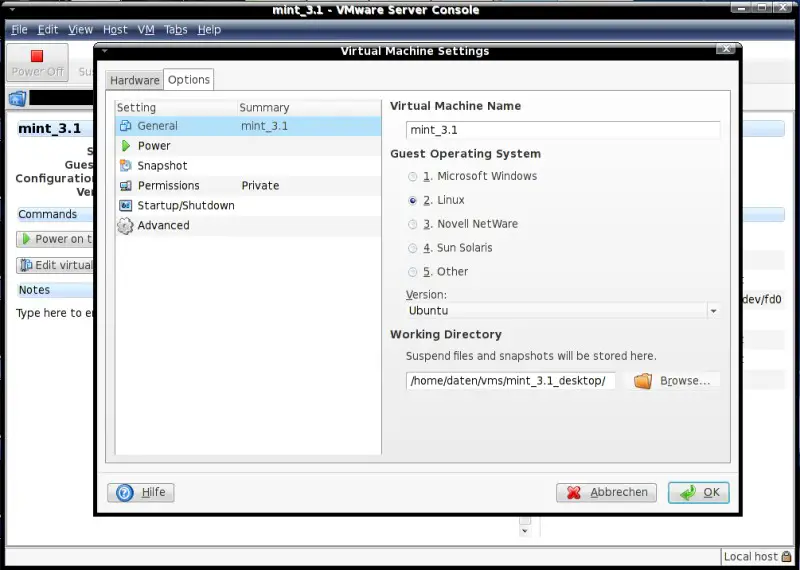Viewport: 800px width, 570px height.
Task: Click Private summary in Permissions row
Action: [260, 186]
